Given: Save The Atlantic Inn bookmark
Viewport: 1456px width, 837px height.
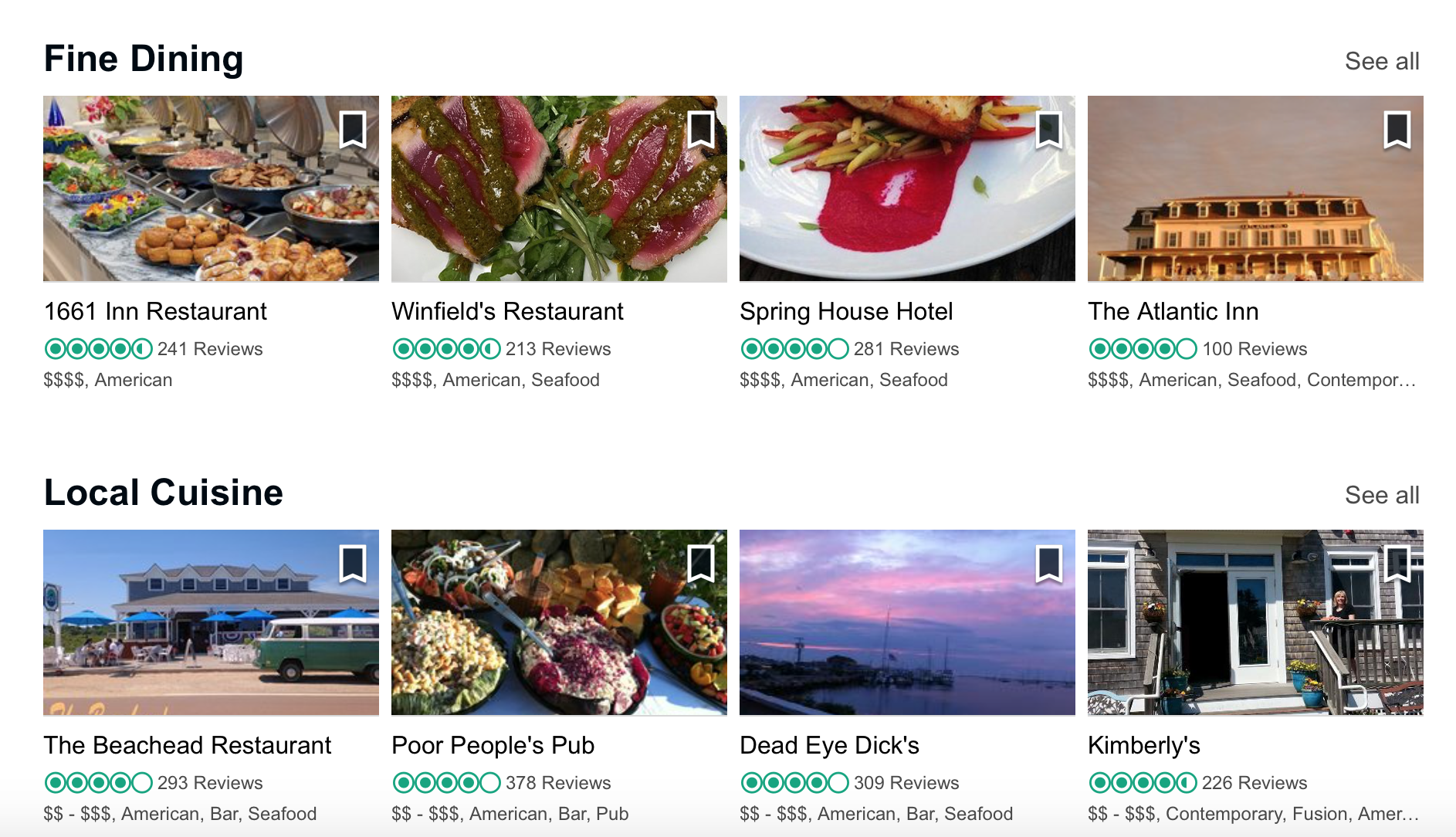Looking at the screenshot, I should 1397,129.
